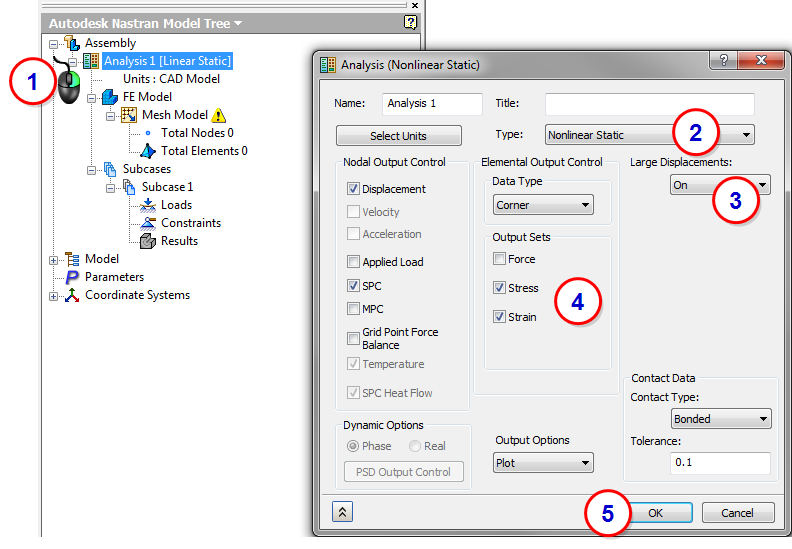Click the Subcase 1 icon

(x=129, y=187)
